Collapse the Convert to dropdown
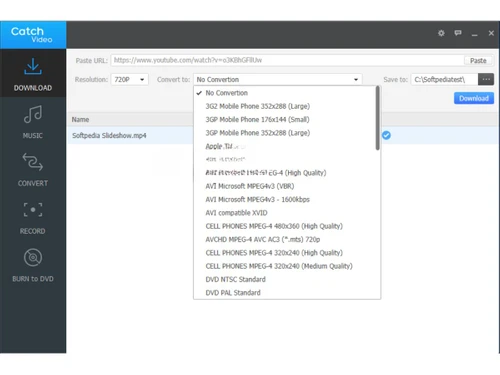The height and width of the screenshot is (375, 500). point(278,79)
